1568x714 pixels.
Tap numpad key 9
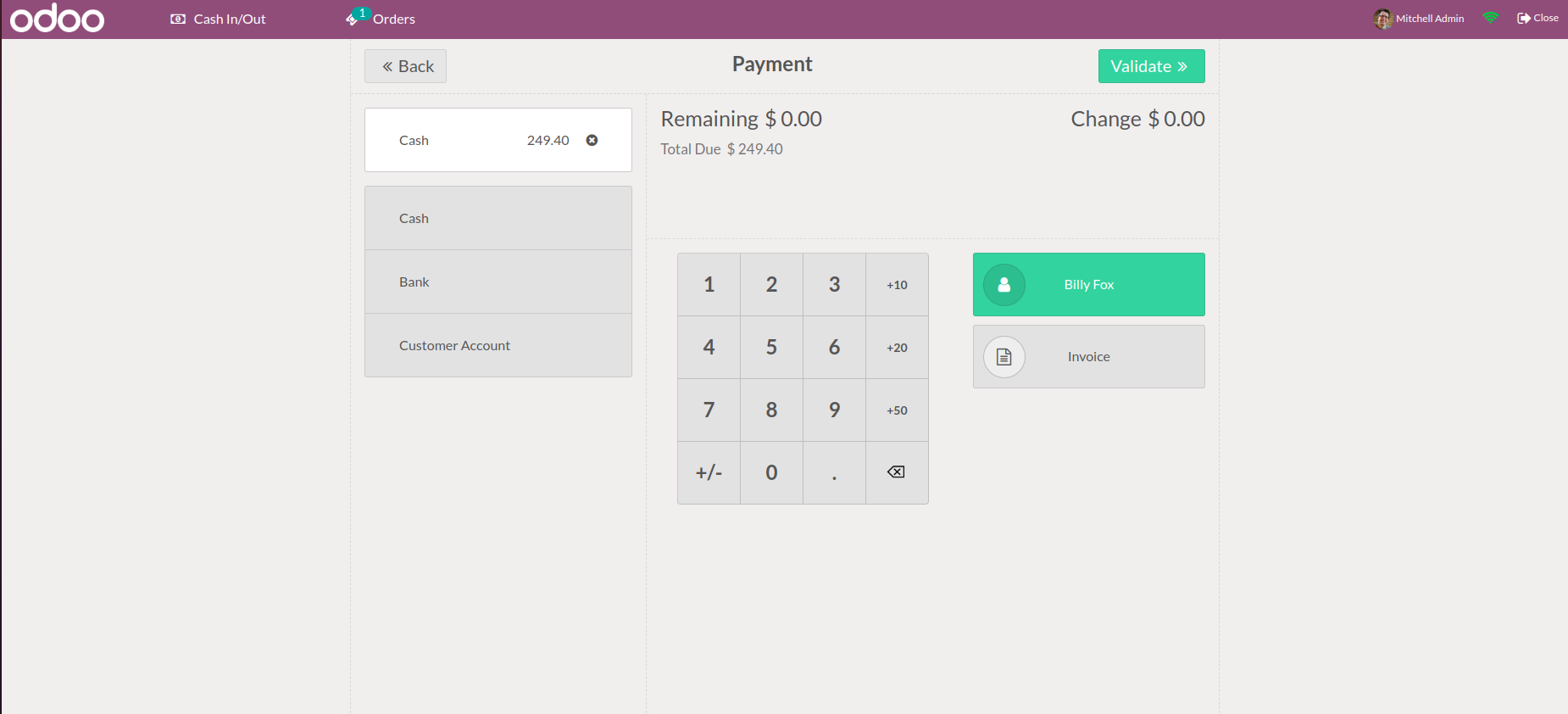click(834, 410)
